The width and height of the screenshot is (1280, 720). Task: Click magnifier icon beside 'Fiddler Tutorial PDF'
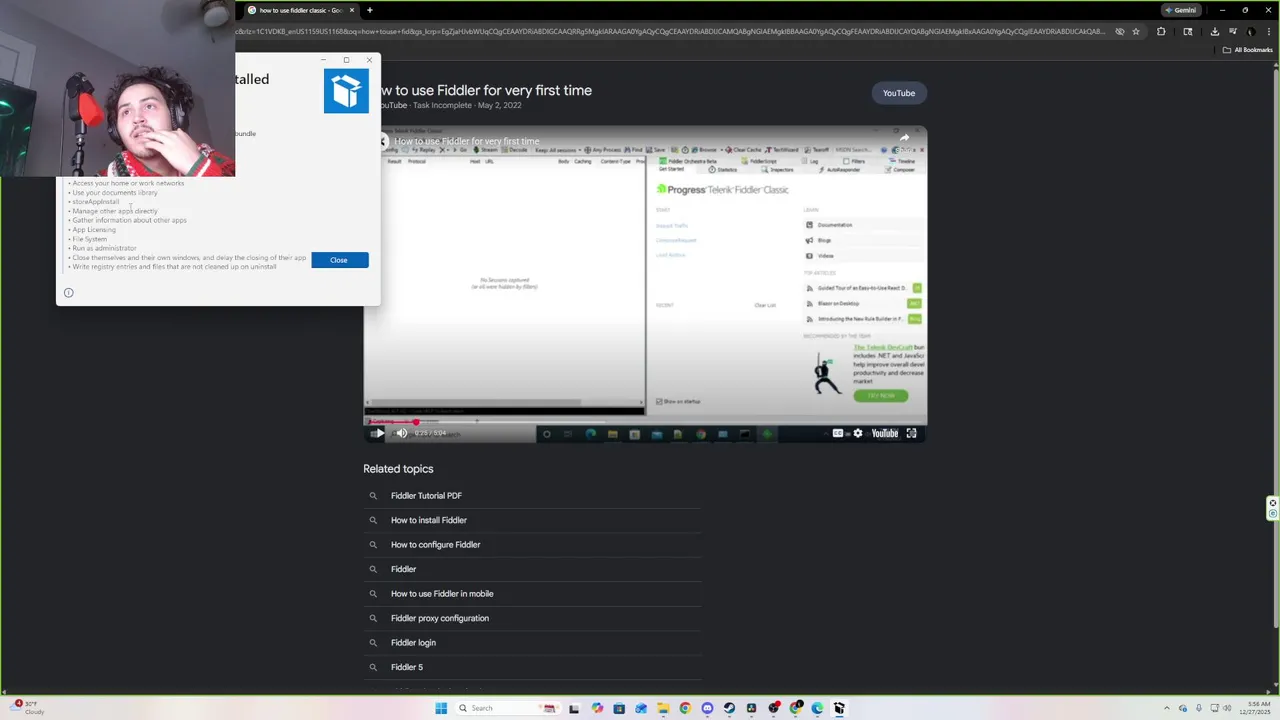pyautogui.click(x=373, y=496)
